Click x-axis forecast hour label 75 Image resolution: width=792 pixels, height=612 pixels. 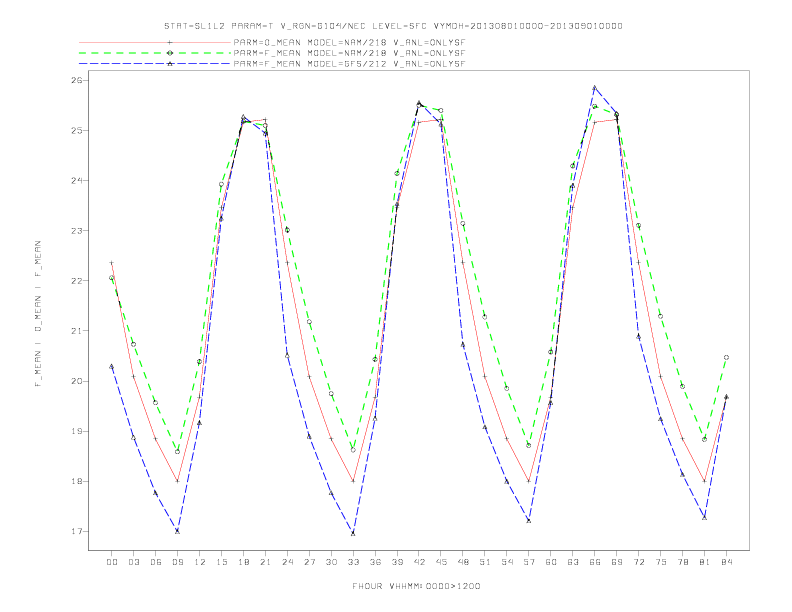coord(661,562)
